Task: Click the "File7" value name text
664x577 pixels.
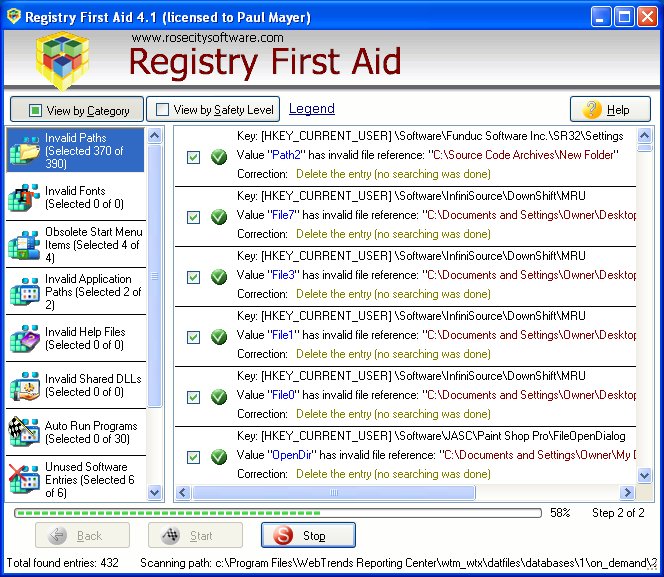Action: (x=283, y=215)
